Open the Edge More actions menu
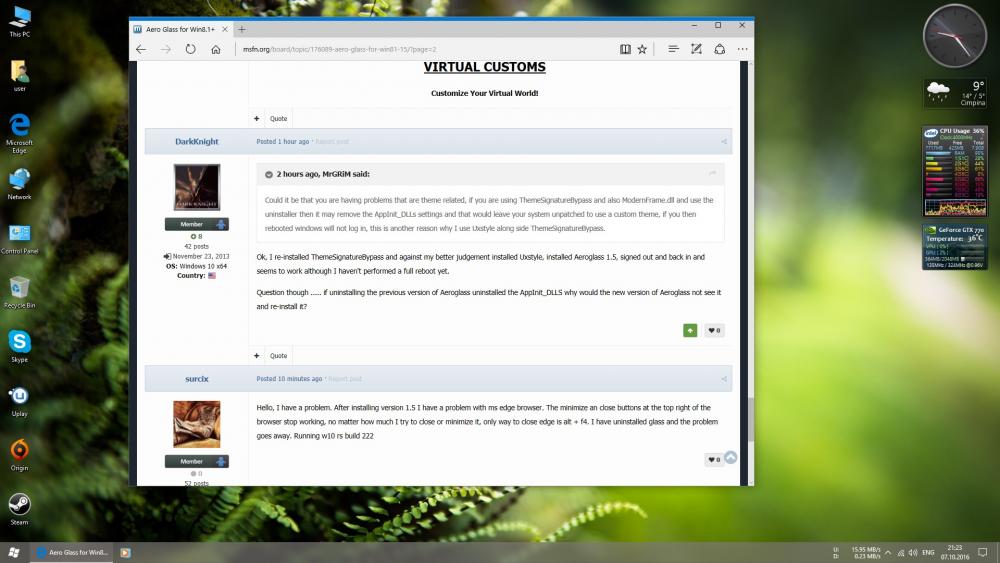Screen dimensions: 1000x563 (741, 49)
